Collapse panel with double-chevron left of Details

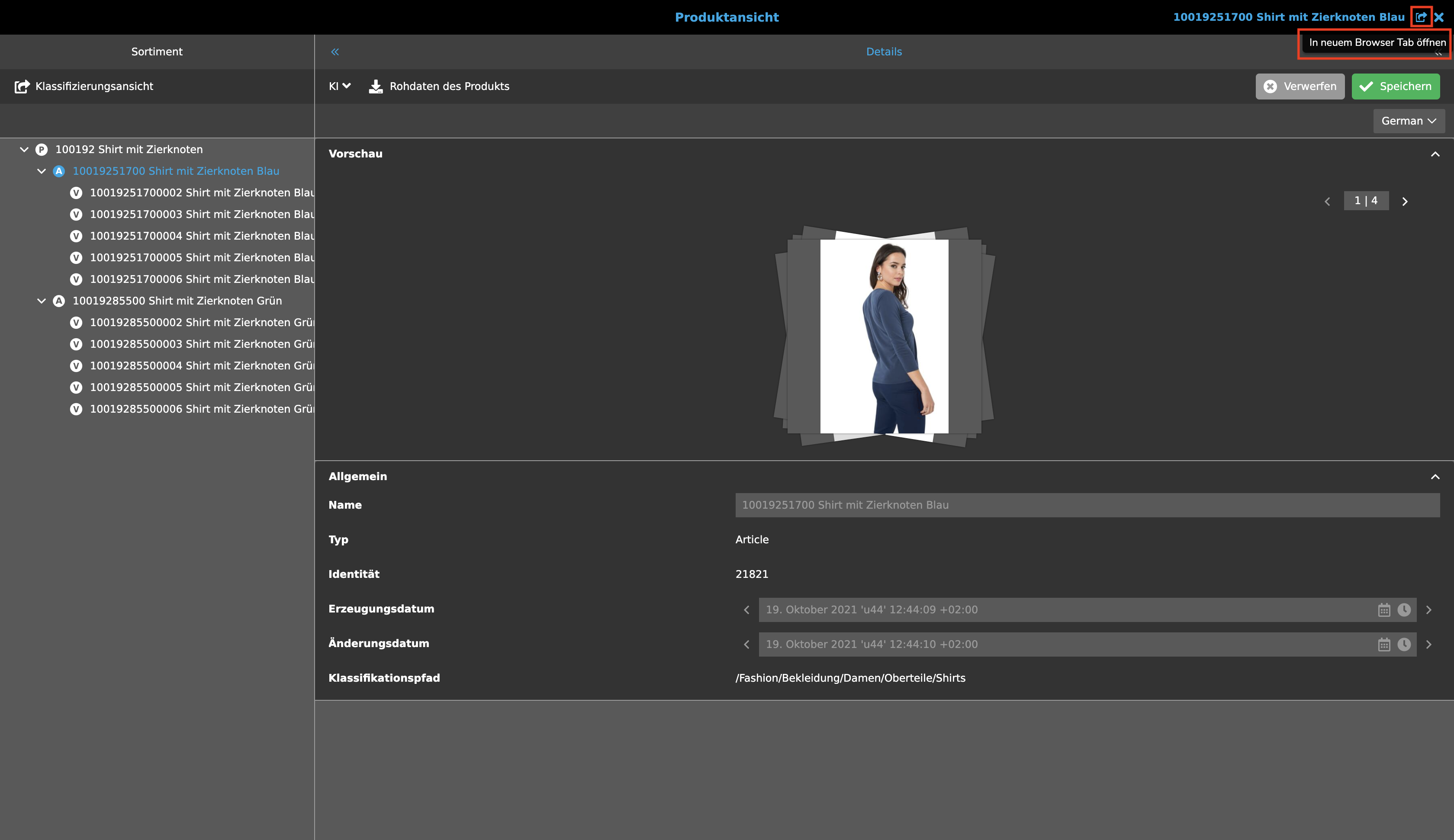coord(335,52)
